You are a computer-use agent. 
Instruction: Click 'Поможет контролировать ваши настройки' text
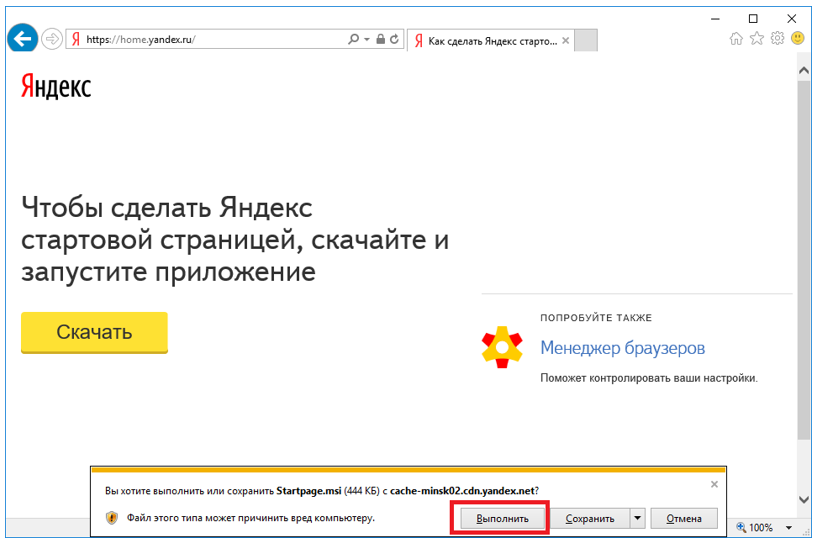(649, 378)
